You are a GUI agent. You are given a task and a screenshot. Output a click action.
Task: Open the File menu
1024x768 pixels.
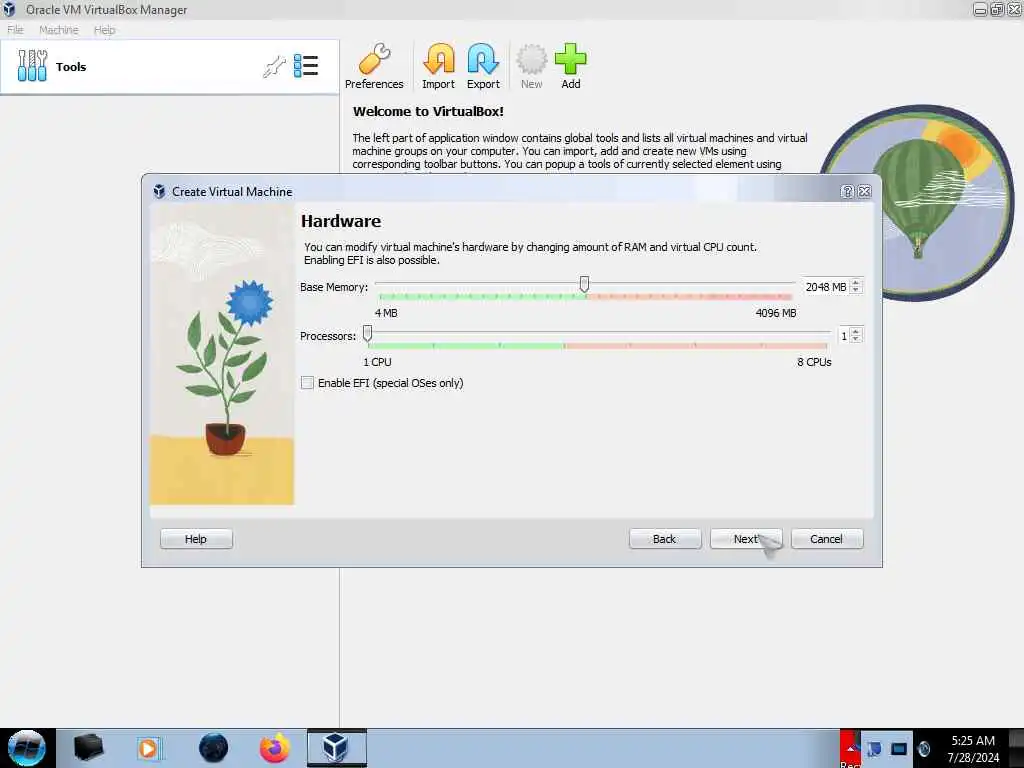coord(15,30)
